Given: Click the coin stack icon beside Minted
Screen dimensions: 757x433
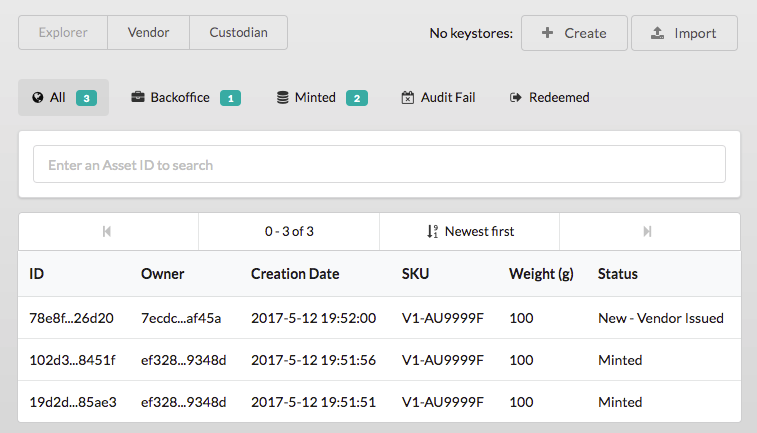Looking at the screenshot, I should coord(283,98).
